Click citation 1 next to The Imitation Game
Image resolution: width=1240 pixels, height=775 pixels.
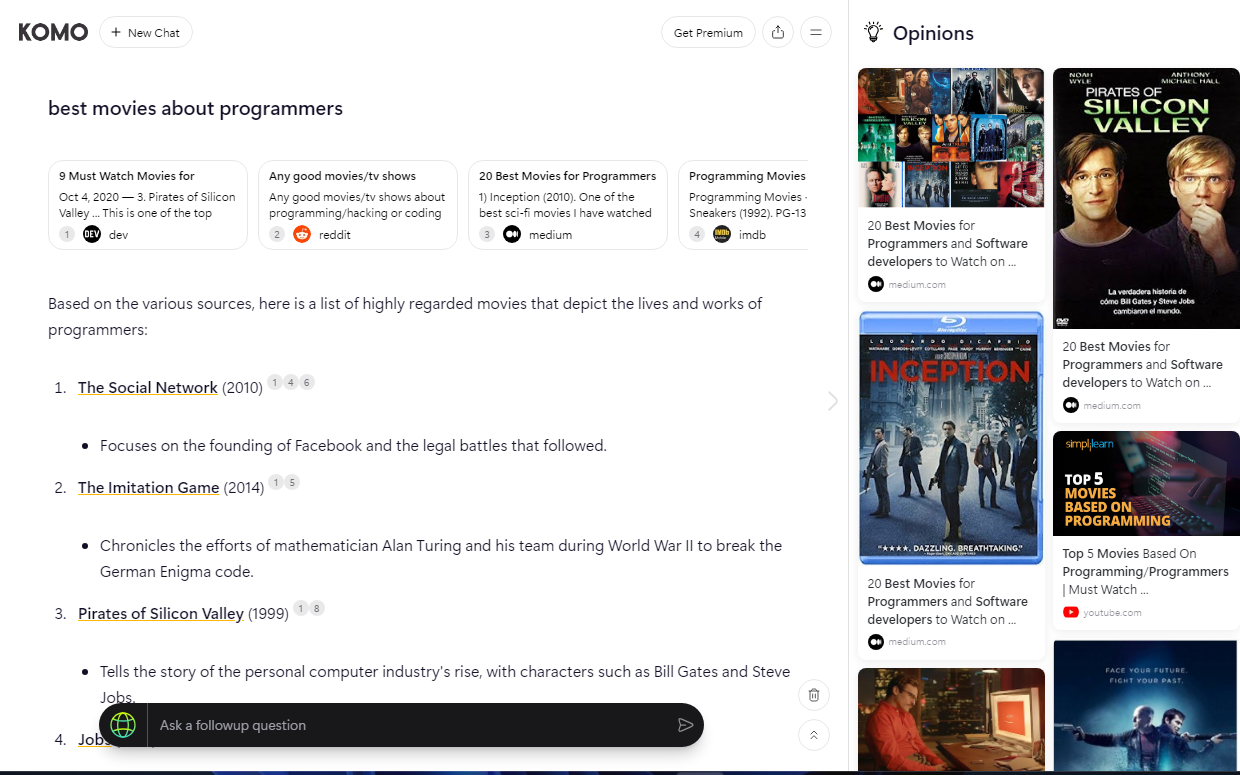click(276, 482)
